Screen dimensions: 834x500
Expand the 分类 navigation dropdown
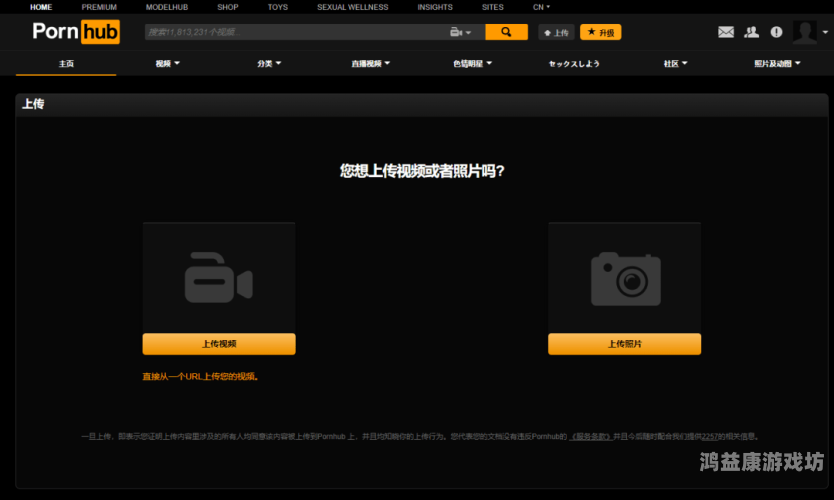point(268,63)
